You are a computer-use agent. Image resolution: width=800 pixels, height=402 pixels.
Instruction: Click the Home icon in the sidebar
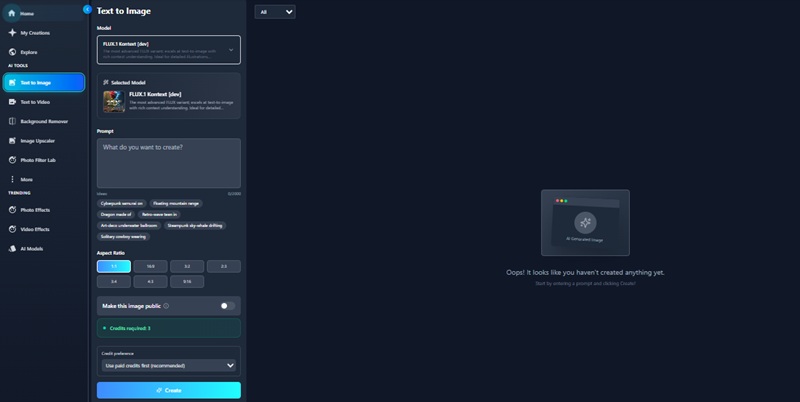tap(12, 13)
